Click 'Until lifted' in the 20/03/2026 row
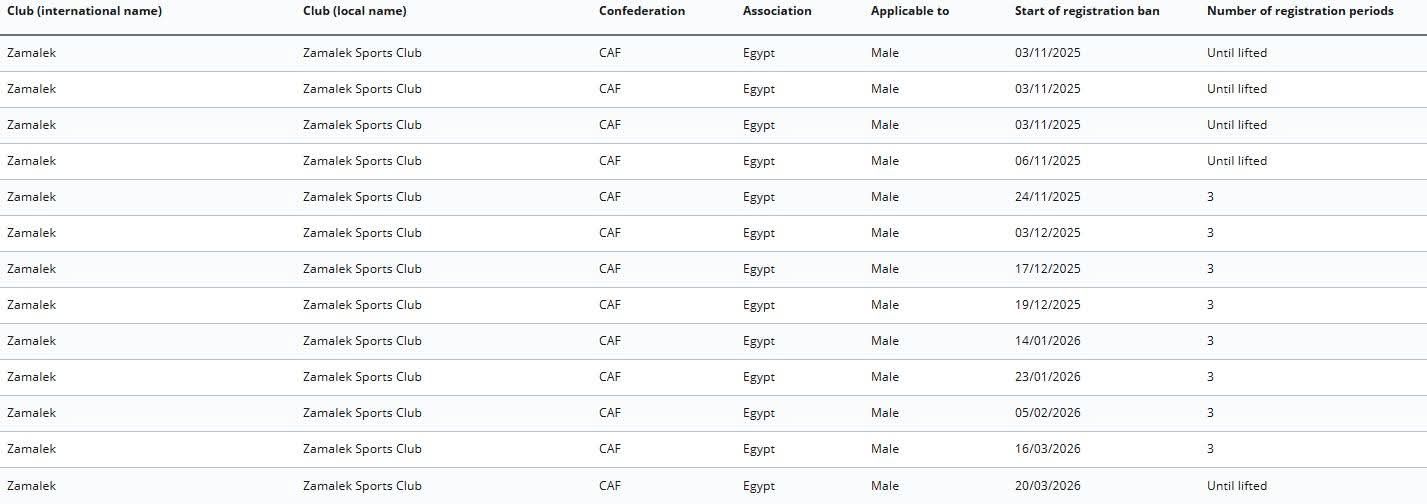The width and height of the screenshot is (1427, 504). [1236, 486]
